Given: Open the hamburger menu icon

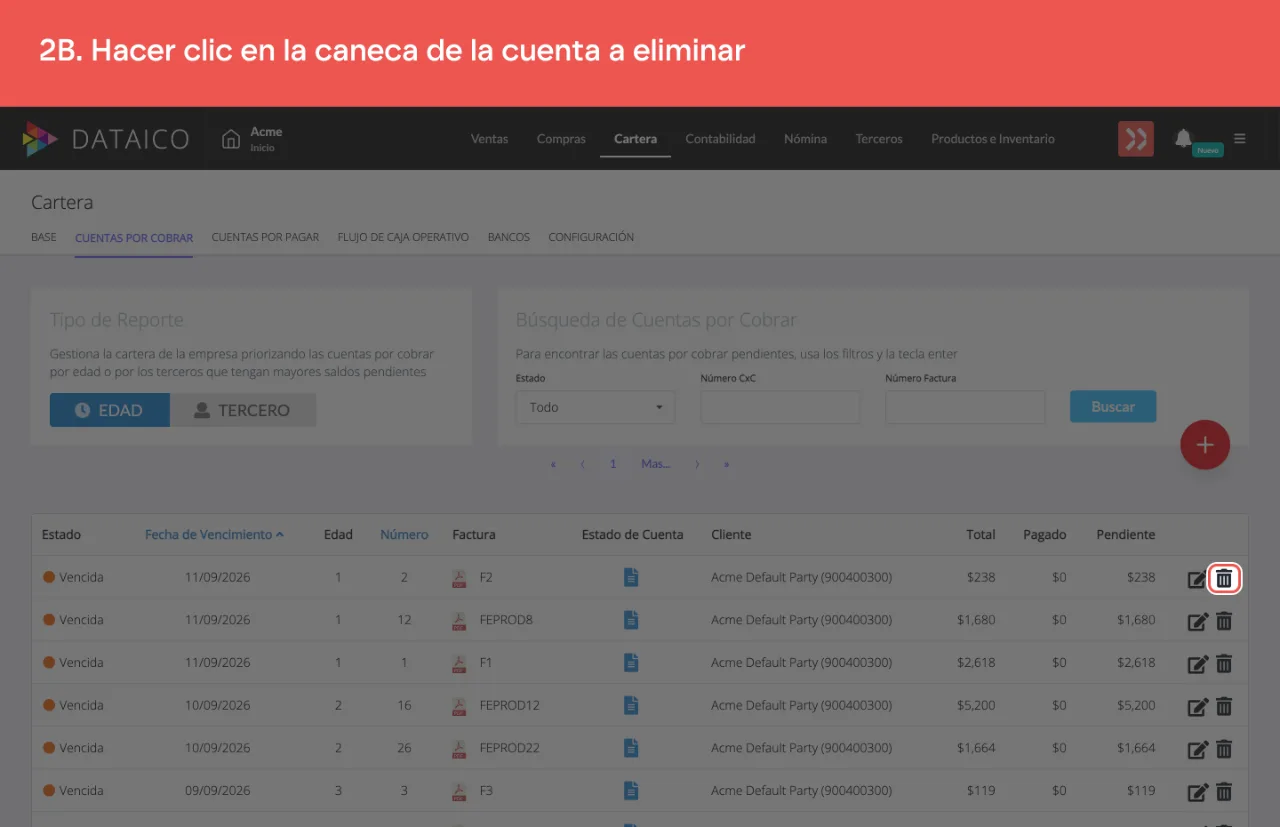Looking at the screenshot, I should pyautogui.click(x=1240, y=139).
